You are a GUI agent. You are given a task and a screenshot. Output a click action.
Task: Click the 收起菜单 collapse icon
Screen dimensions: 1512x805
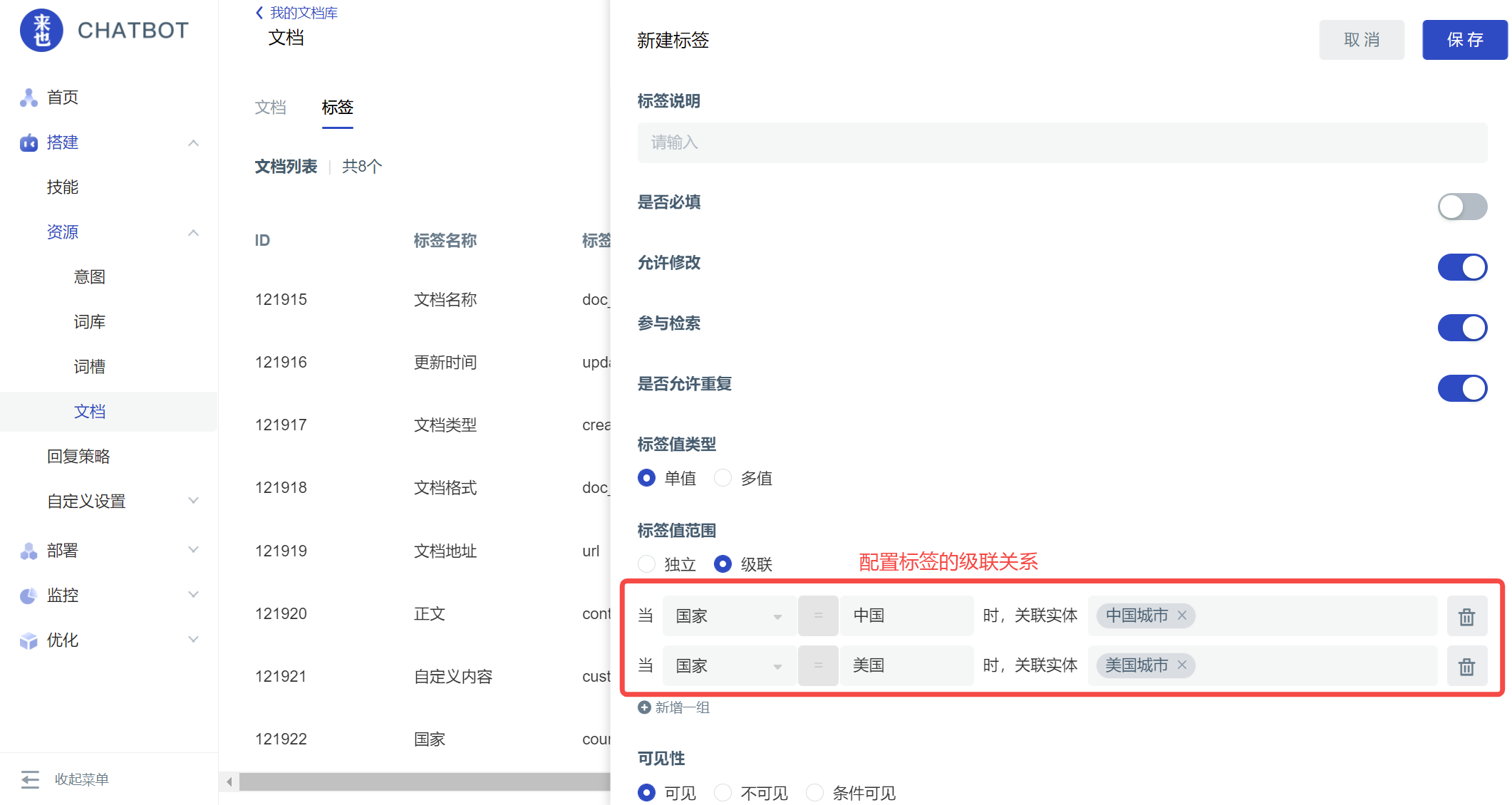coord(30,779)
